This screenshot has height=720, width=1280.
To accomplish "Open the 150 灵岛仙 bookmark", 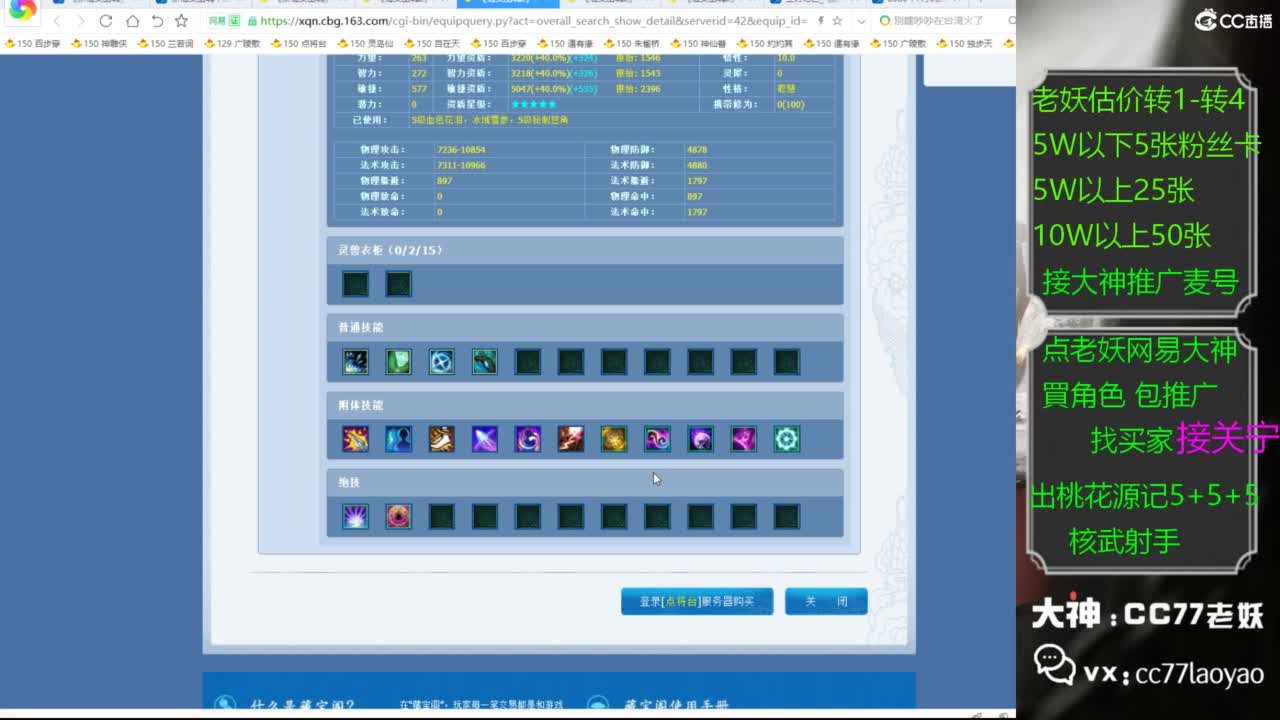I will [x=365, y=43].
